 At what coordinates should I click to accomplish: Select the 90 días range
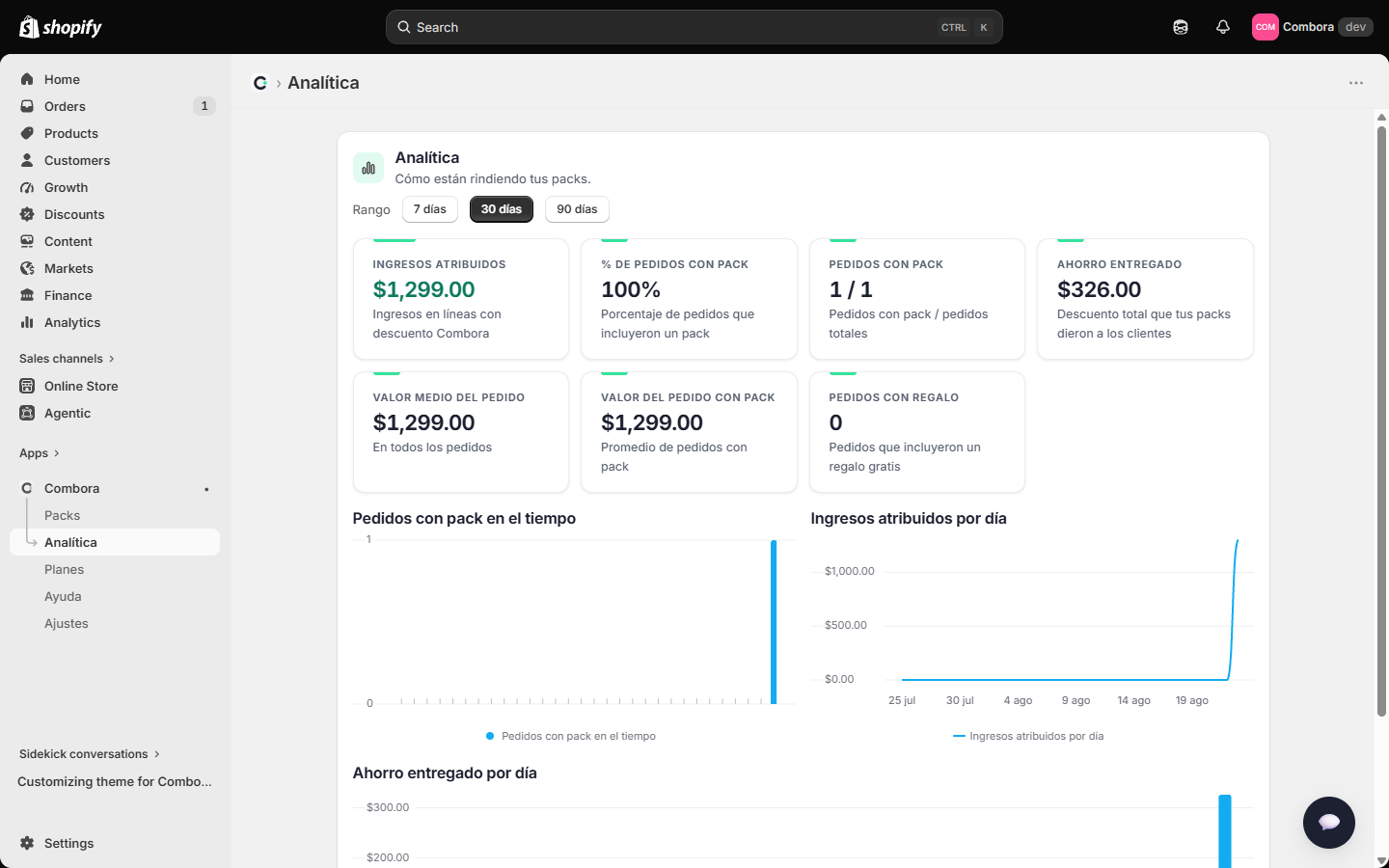pyautogui.click(x=577, y=209)
